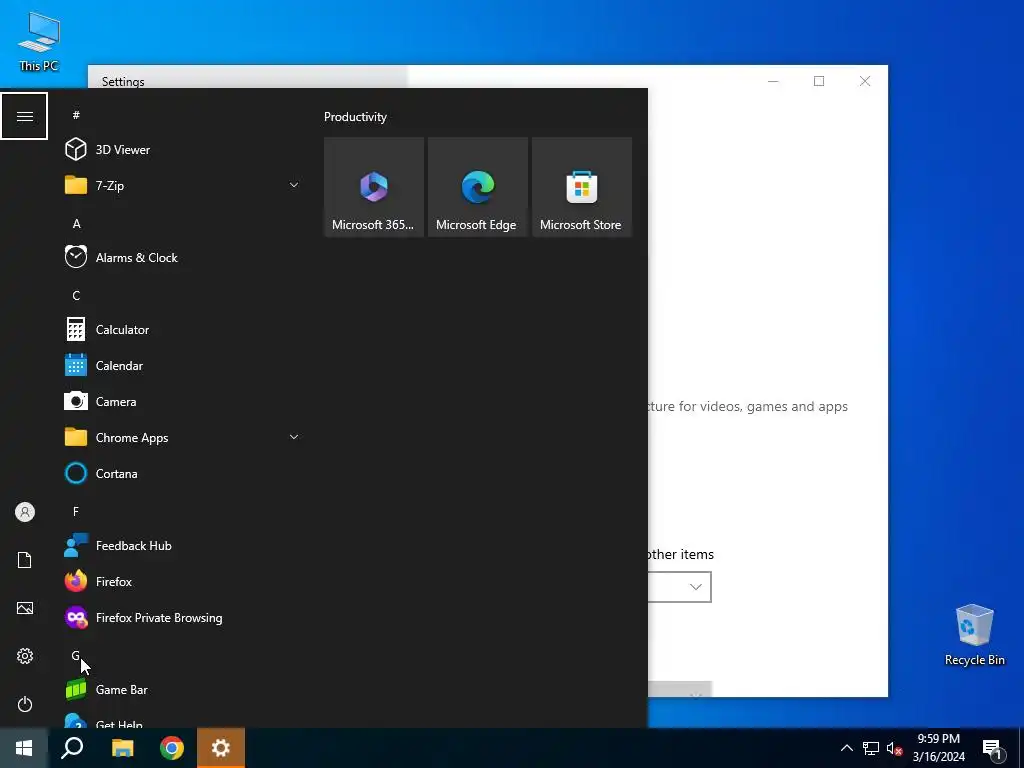
Task: Open the Microsoft Edge tile
Action: (477, 187)
